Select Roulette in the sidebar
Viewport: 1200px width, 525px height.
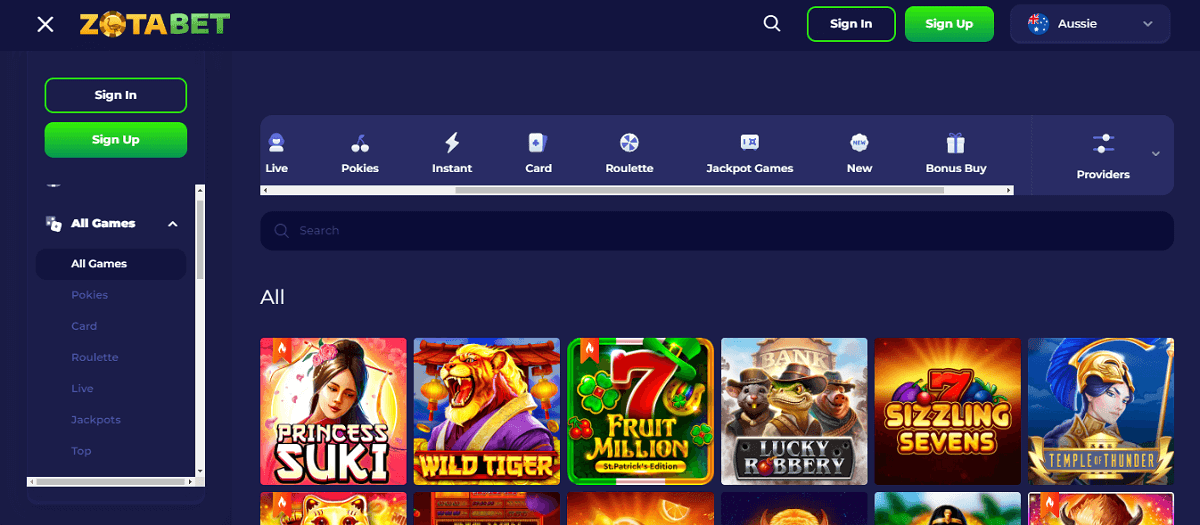point(95,357)
